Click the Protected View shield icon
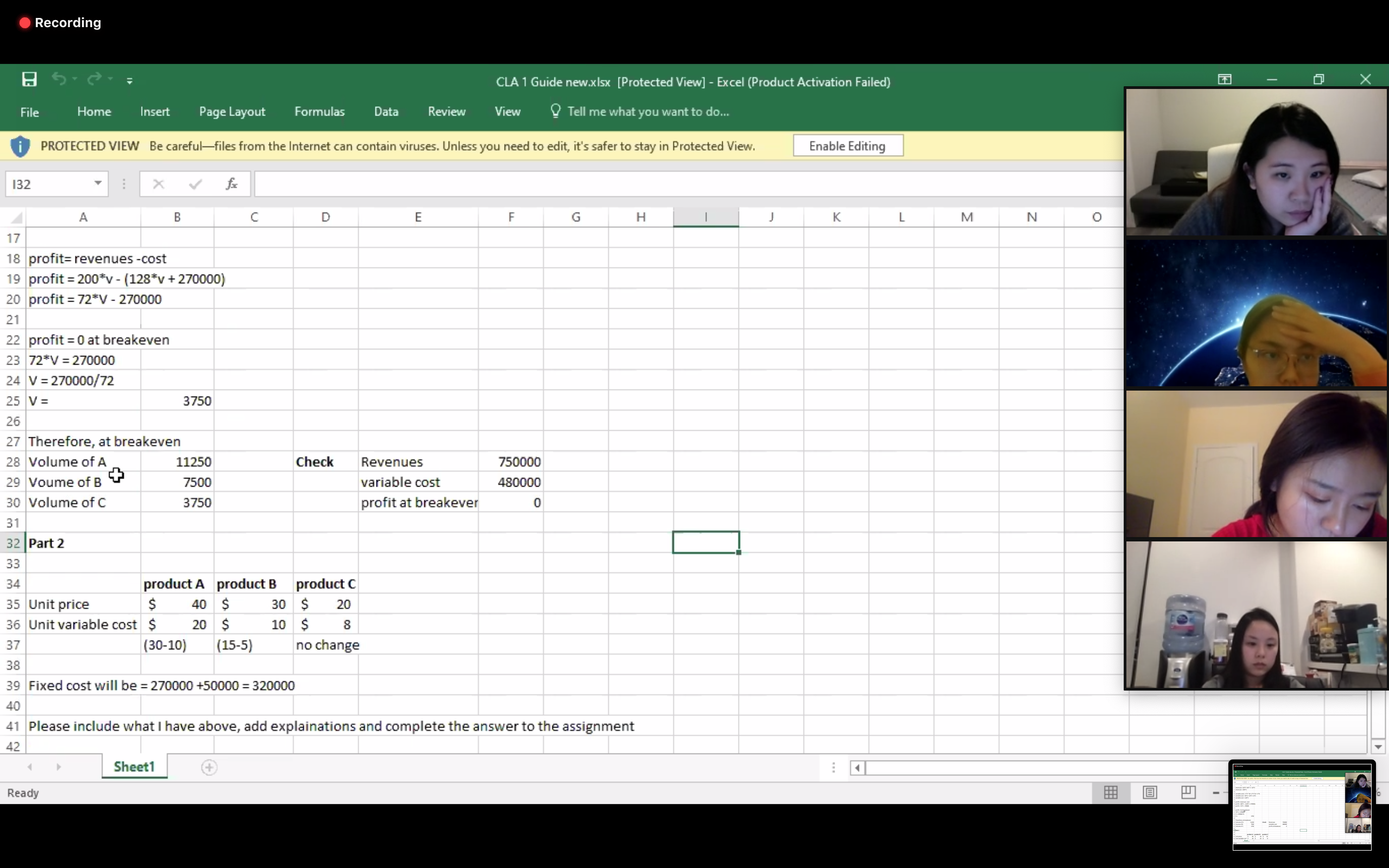Image resolution: width=1389 pixels, height=868 pixels. [x=20, y=146]
